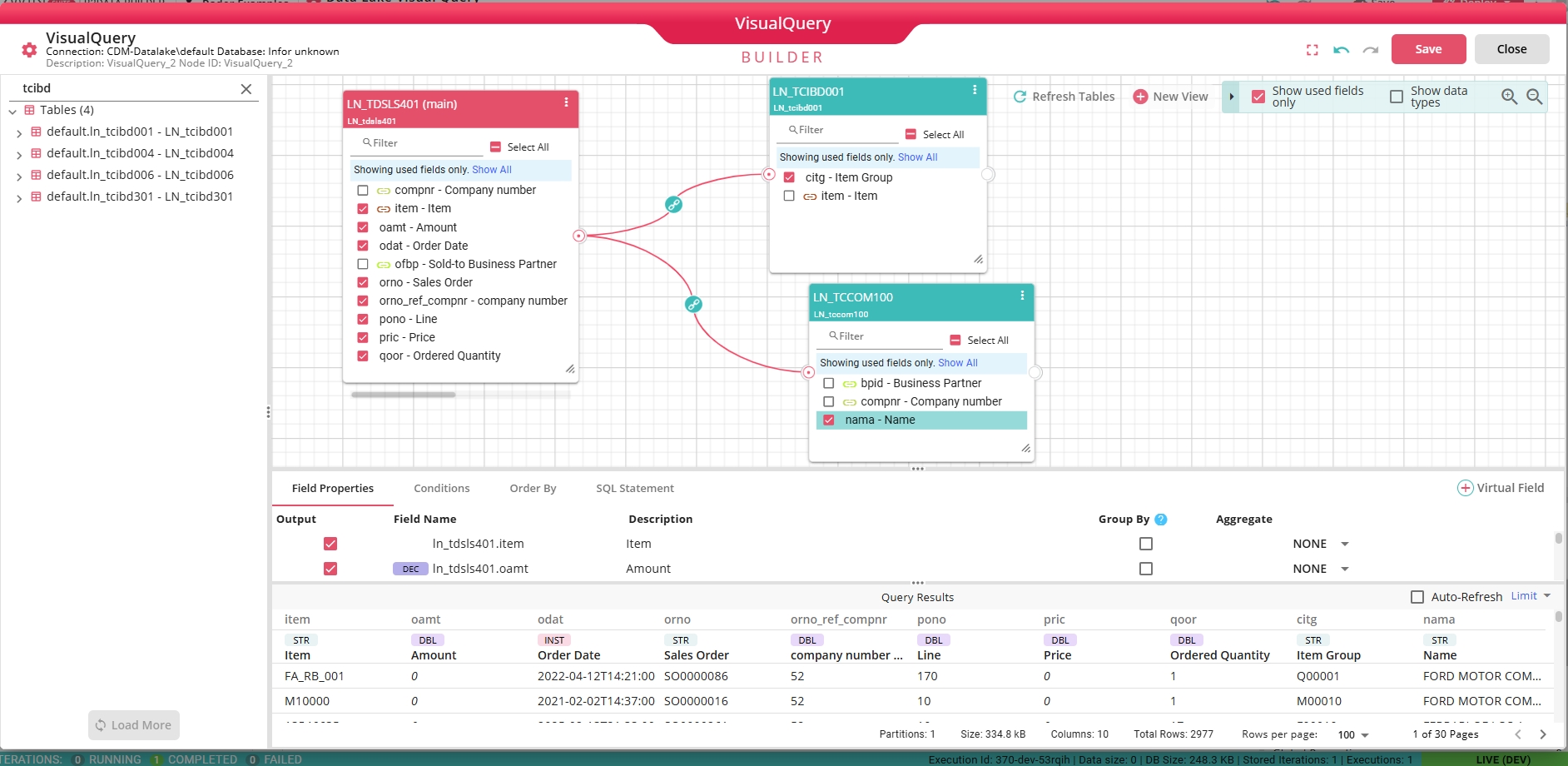Click the join link icon between LN_TDSLS401 and LN_TCIBD001
The width and height of the screenshot is (1568, 766).
coord(674,204)
